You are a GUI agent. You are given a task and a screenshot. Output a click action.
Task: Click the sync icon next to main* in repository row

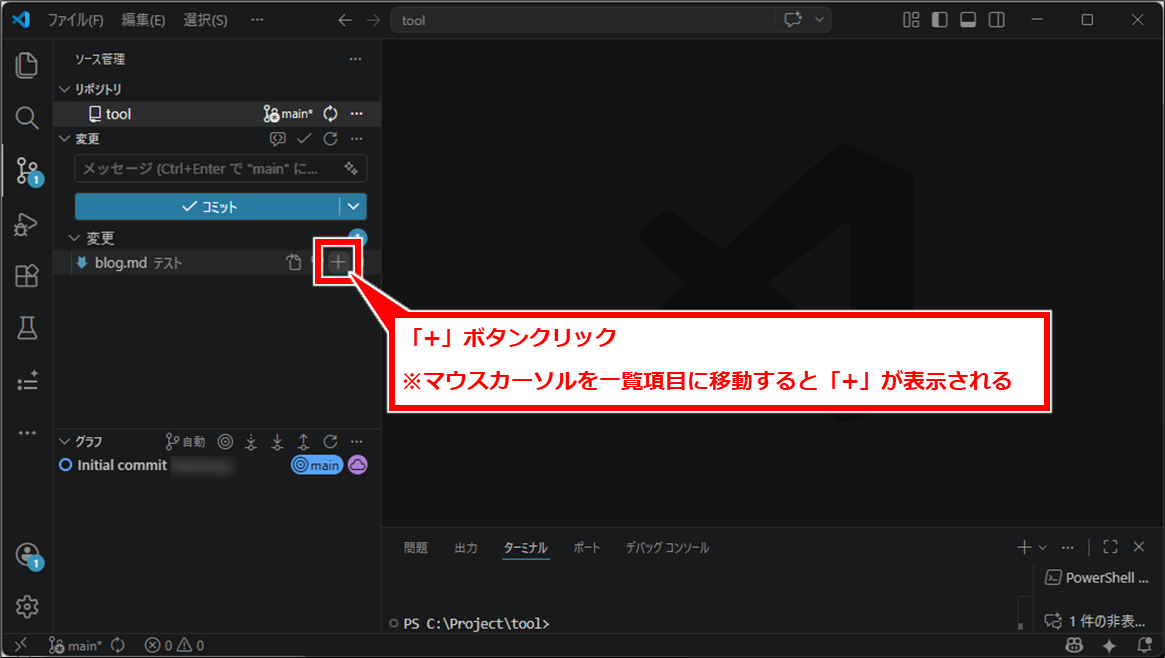(x=330, y=114)
